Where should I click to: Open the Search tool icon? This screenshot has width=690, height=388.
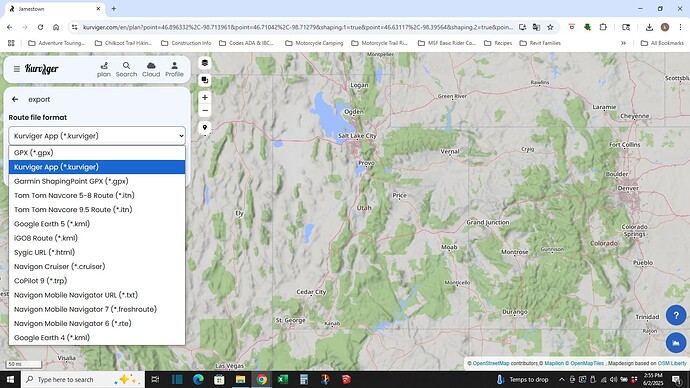tap(126, 70)
